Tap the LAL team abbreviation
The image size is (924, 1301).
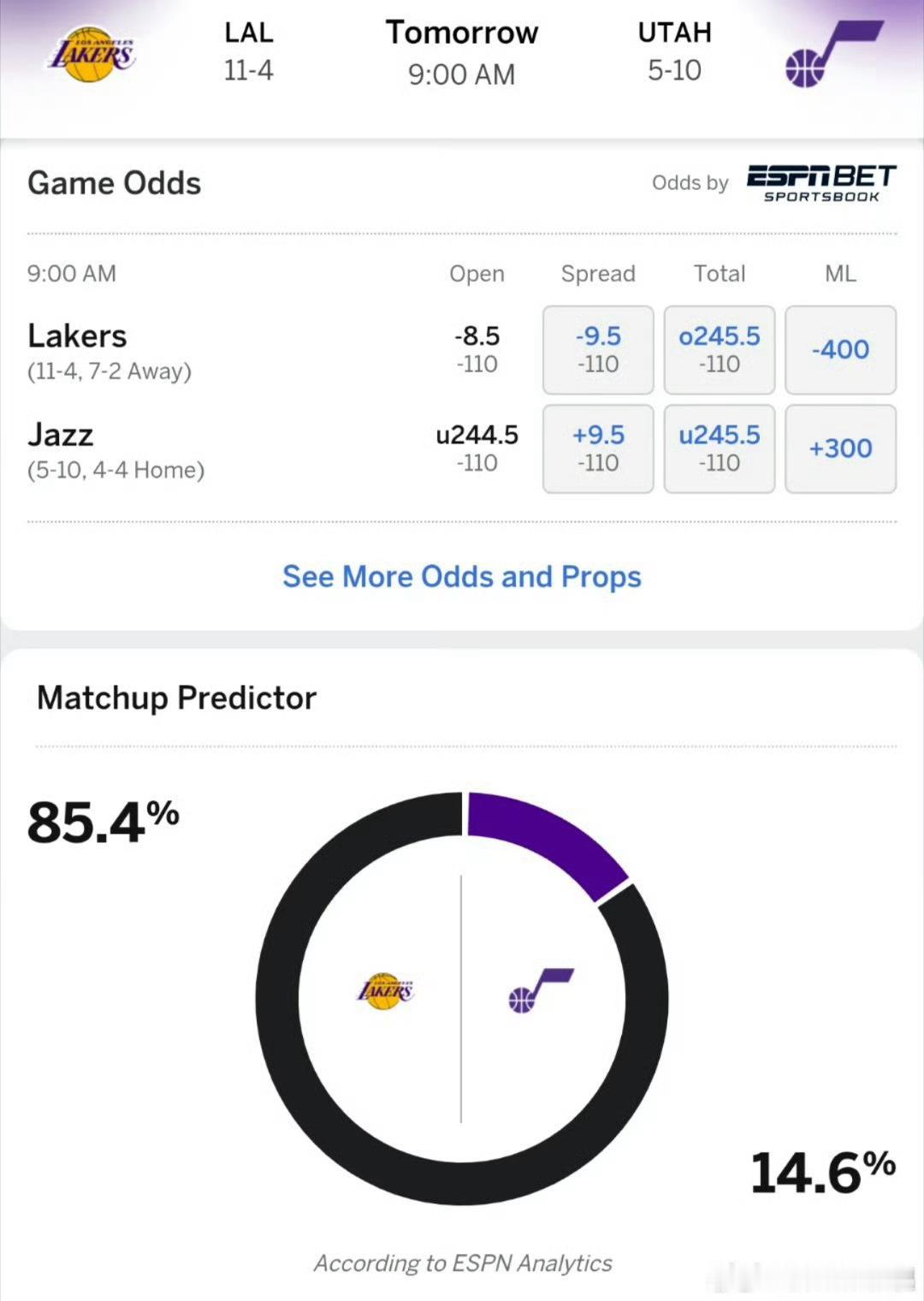(x=248, y=33)
